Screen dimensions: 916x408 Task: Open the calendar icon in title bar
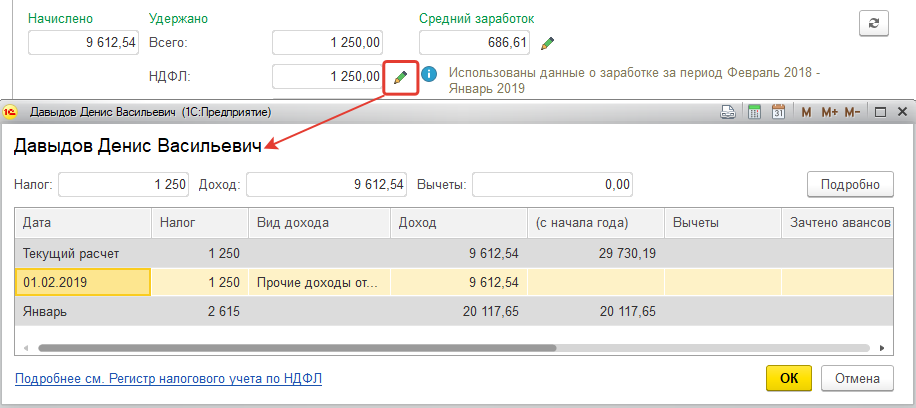[x=777, y=112]
